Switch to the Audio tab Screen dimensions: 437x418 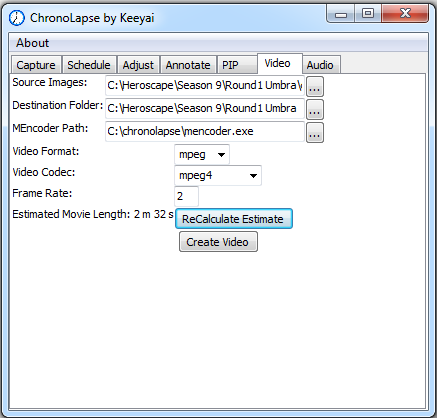pos(321,65)
